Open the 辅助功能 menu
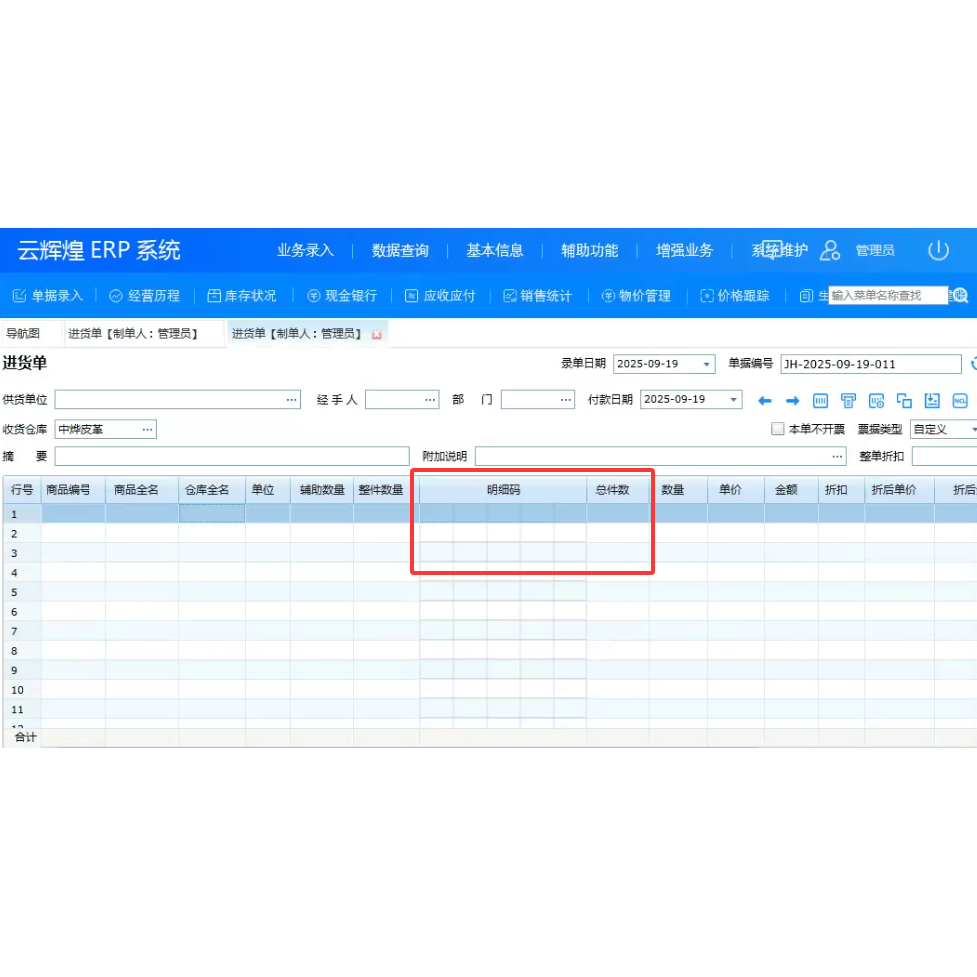Image resolution: width=977 pixels, height=977 pixels. coord(589,250)
